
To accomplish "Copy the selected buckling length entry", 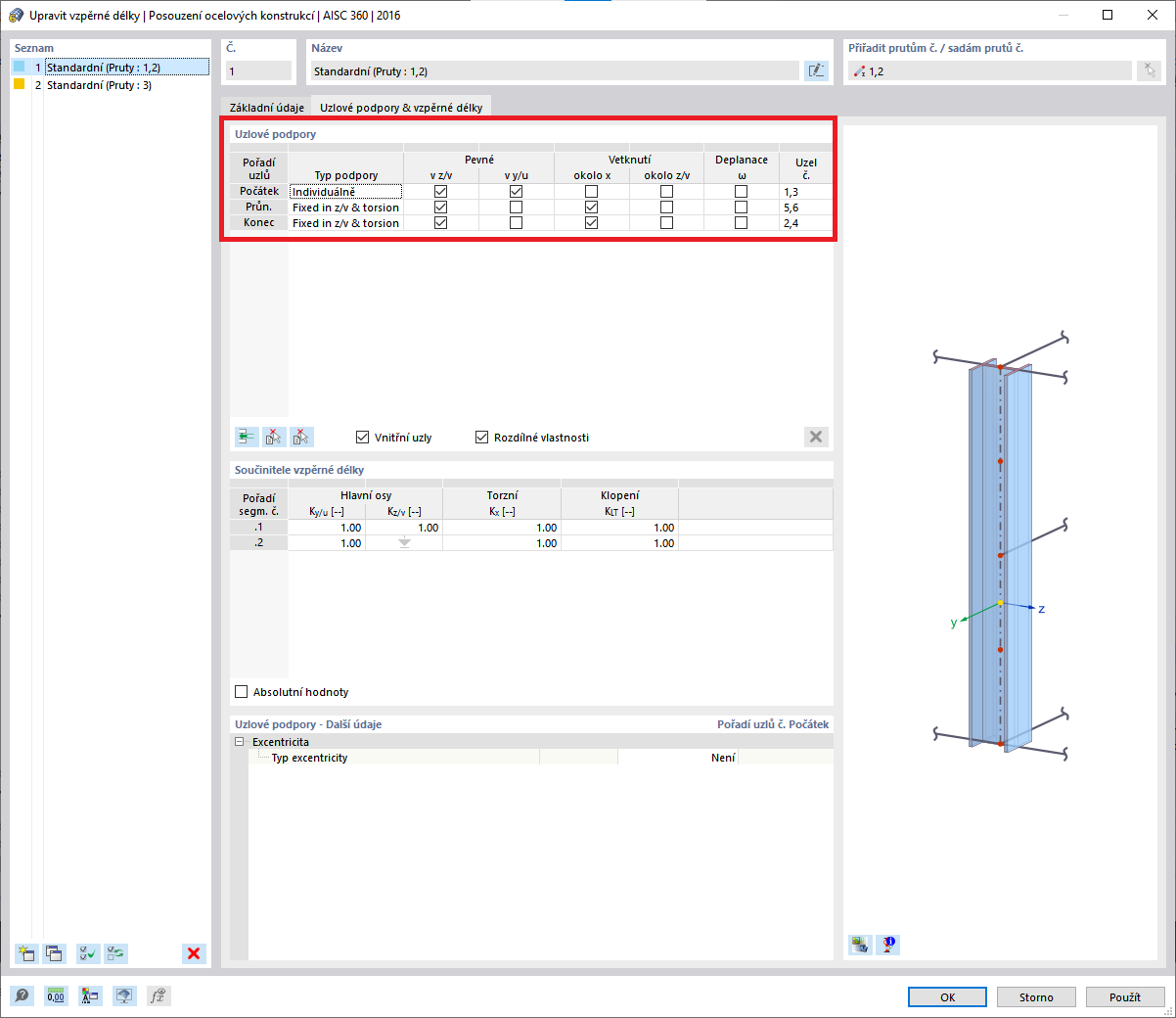I will click(x=54, y=953).
